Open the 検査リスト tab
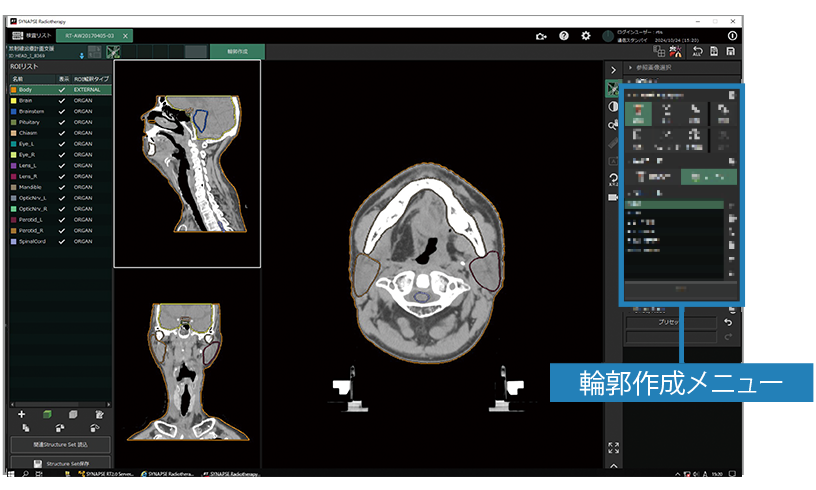This screenshot has width=816, height=490. click(x=32, y=36)
